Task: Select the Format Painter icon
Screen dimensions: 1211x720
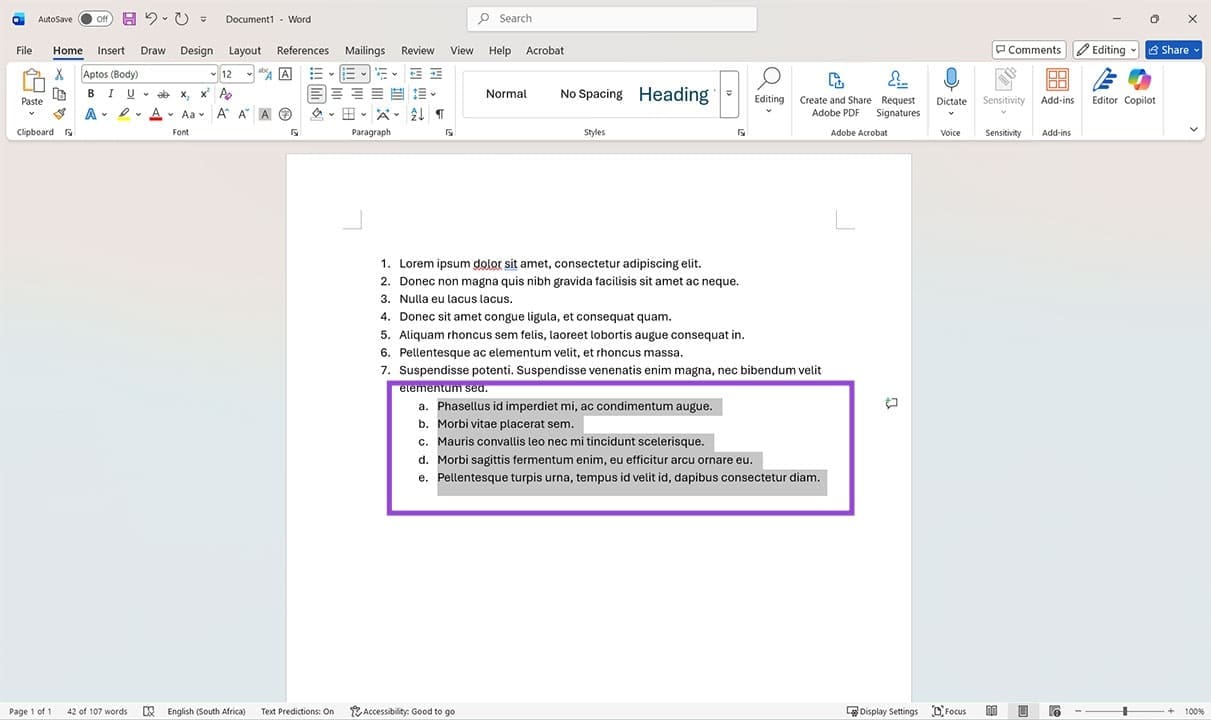Action: tap(58, 113)
